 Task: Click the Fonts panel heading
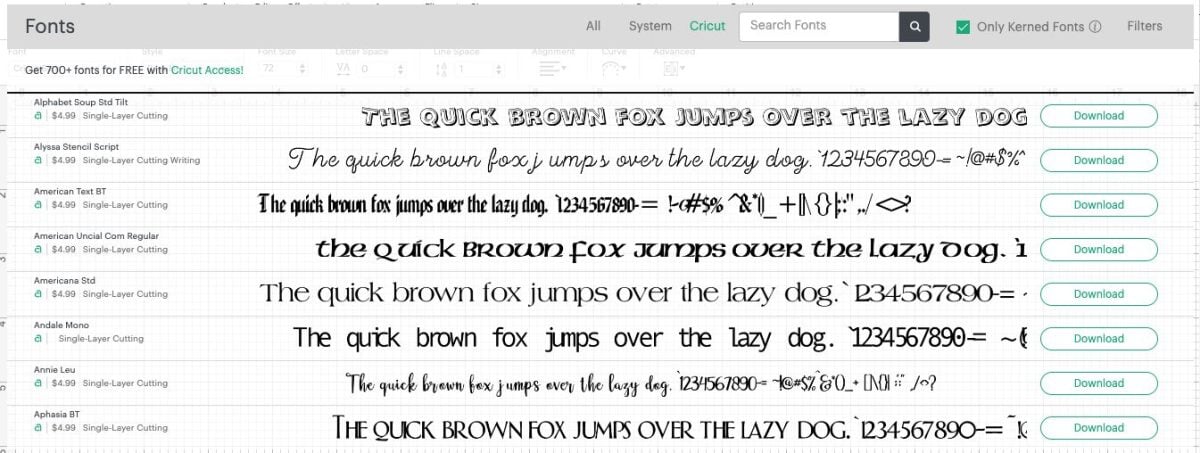49,26
